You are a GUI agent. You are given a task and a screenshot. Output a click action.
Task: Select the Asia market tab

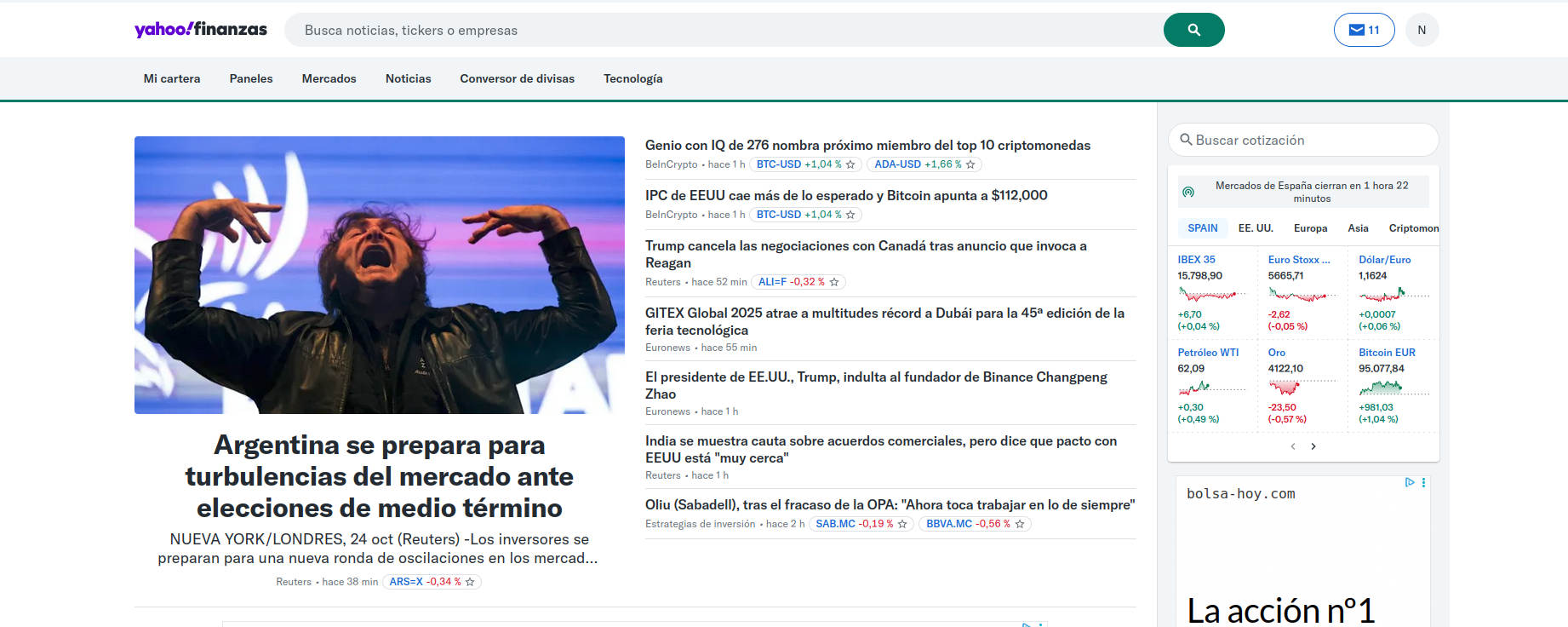pos(1359,228)
